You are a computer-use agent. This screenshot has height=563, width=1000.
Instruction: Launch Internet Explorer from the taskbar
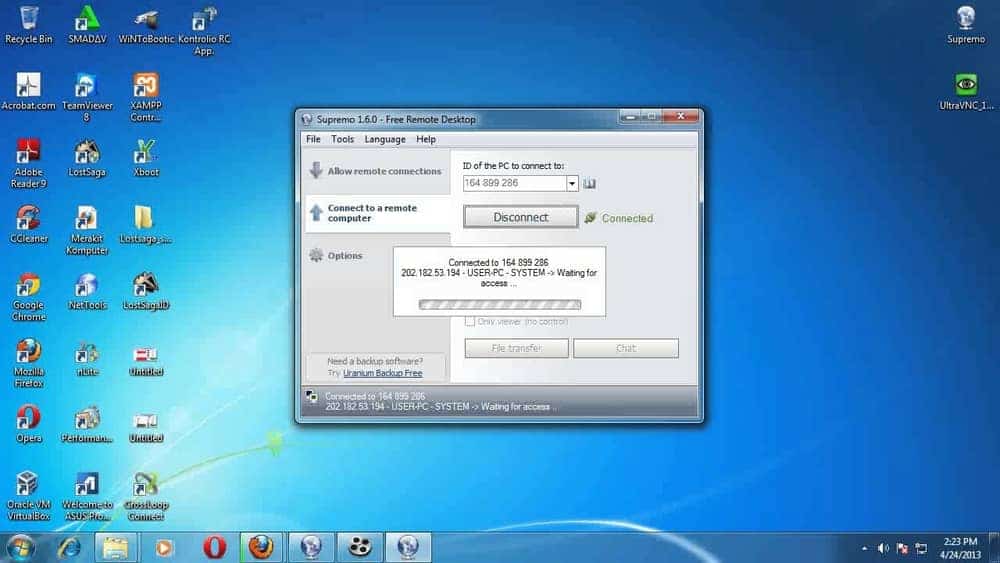click(69, 548)
